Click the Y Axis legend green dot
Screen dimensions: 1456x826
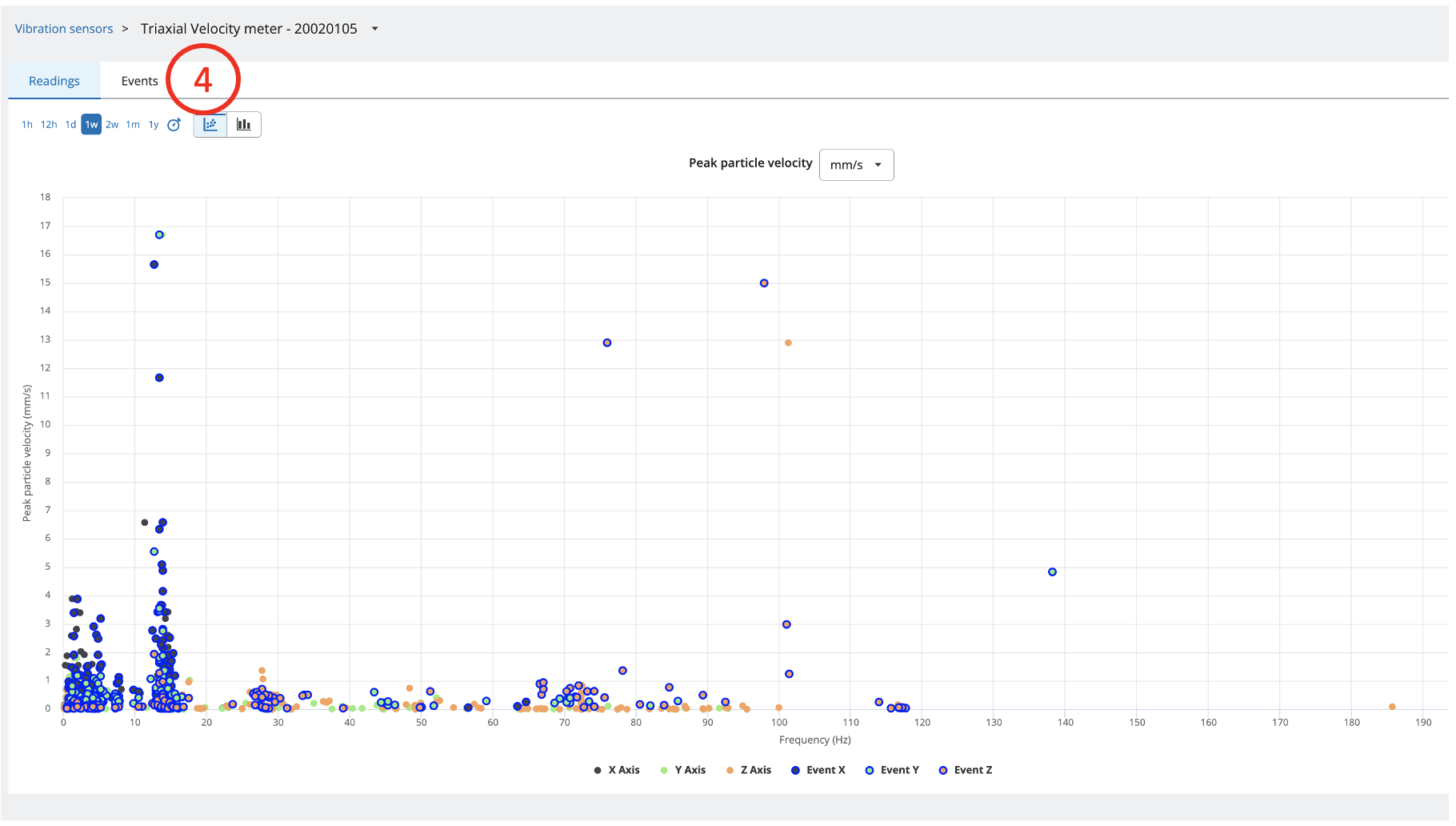(x=664, y=771)
